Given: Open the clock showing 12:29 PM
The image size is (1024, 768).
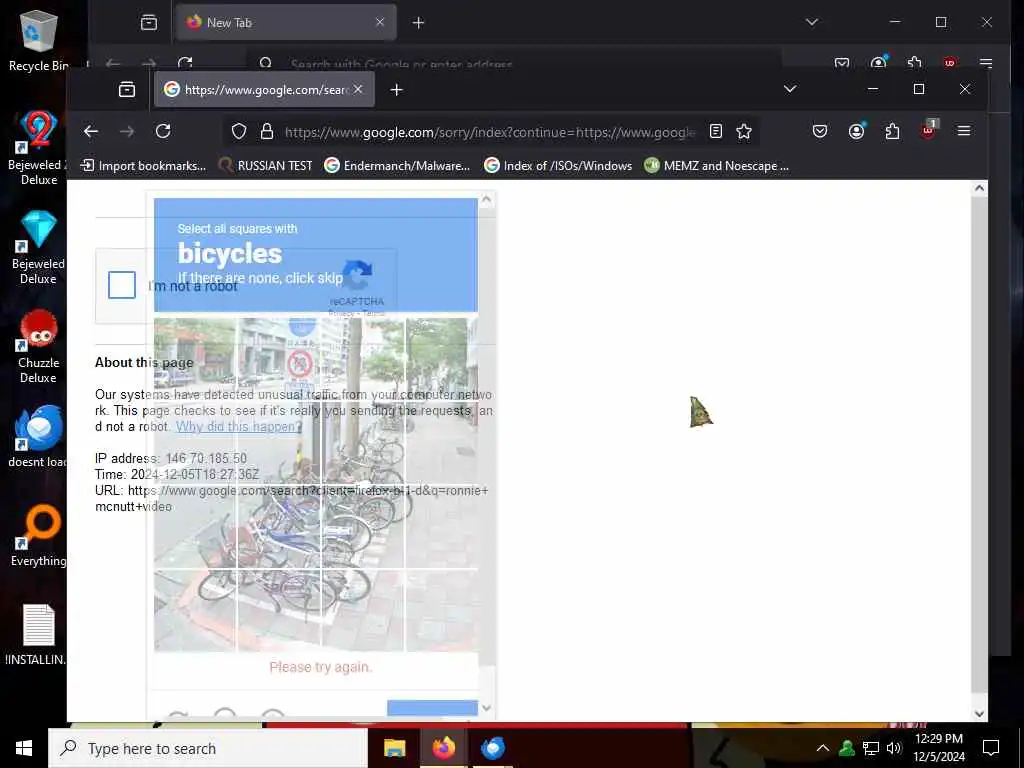Looking at the screenshot, I should point(938,748).
